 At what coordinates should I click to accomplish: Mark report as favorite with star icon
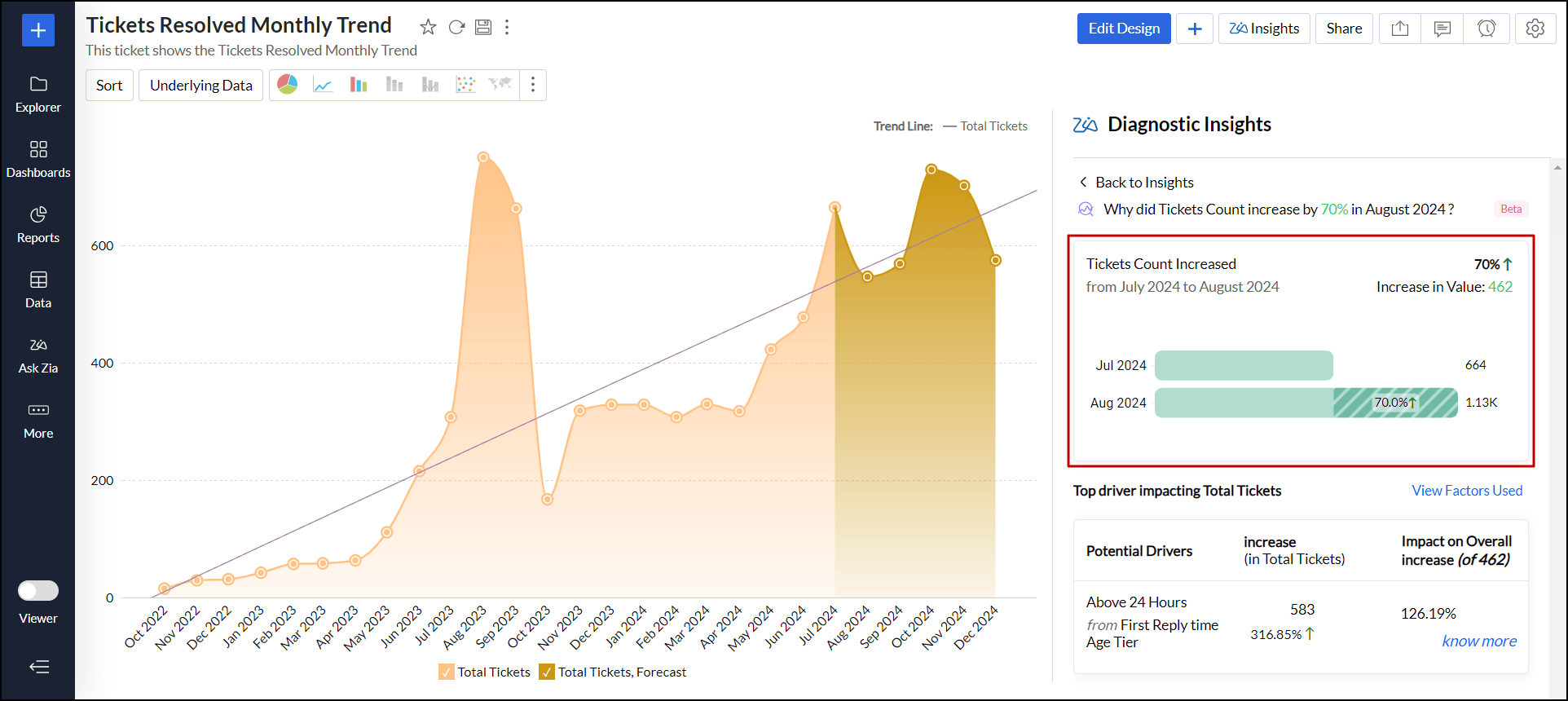pyautogui.click(x=428, y=27)
